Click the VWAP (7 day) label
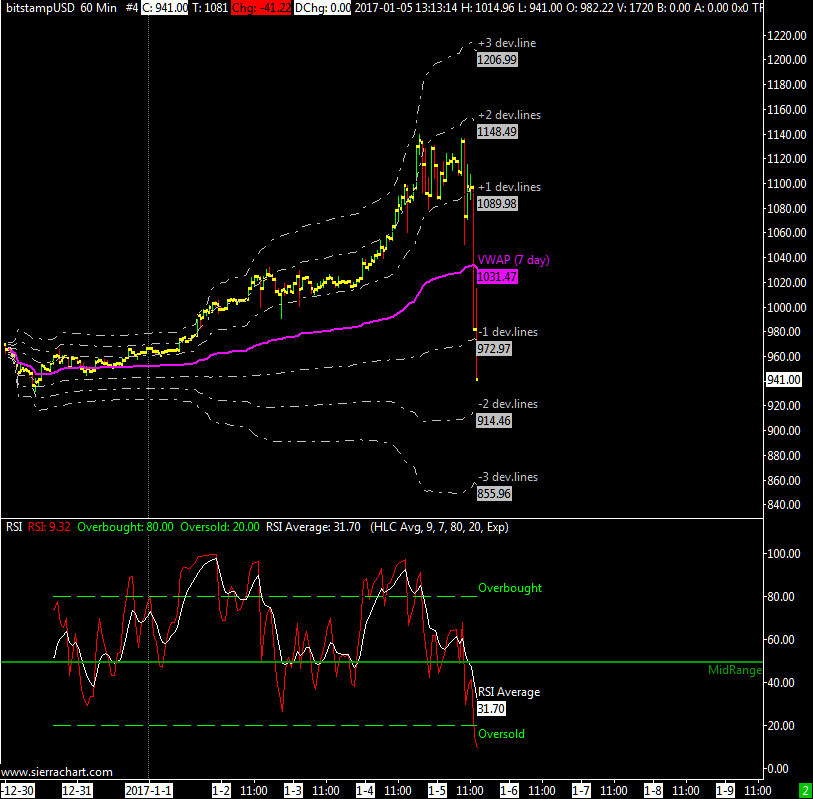This screenshot has height=799, width=813. 513,260
